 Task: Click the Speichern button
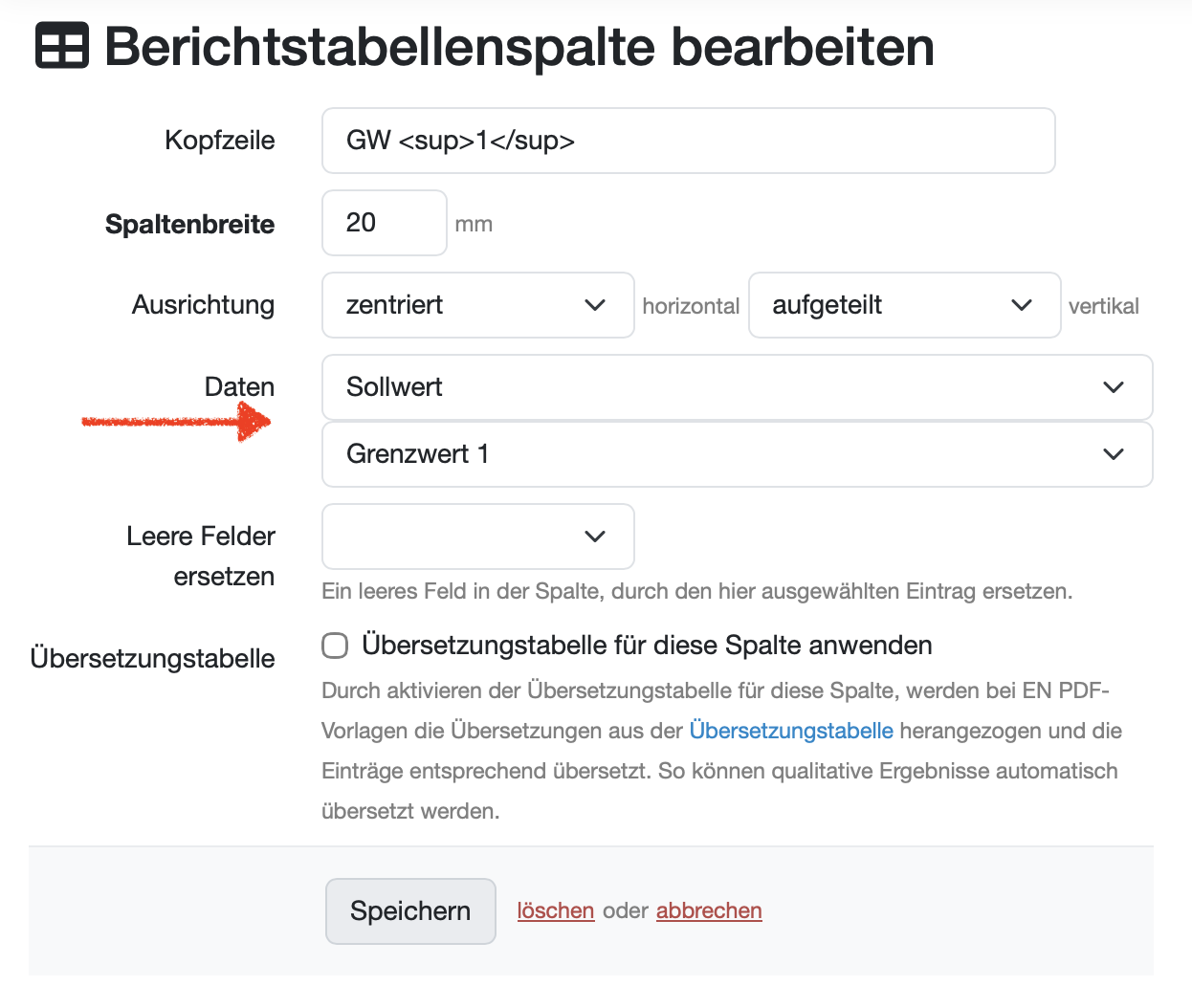410,910
